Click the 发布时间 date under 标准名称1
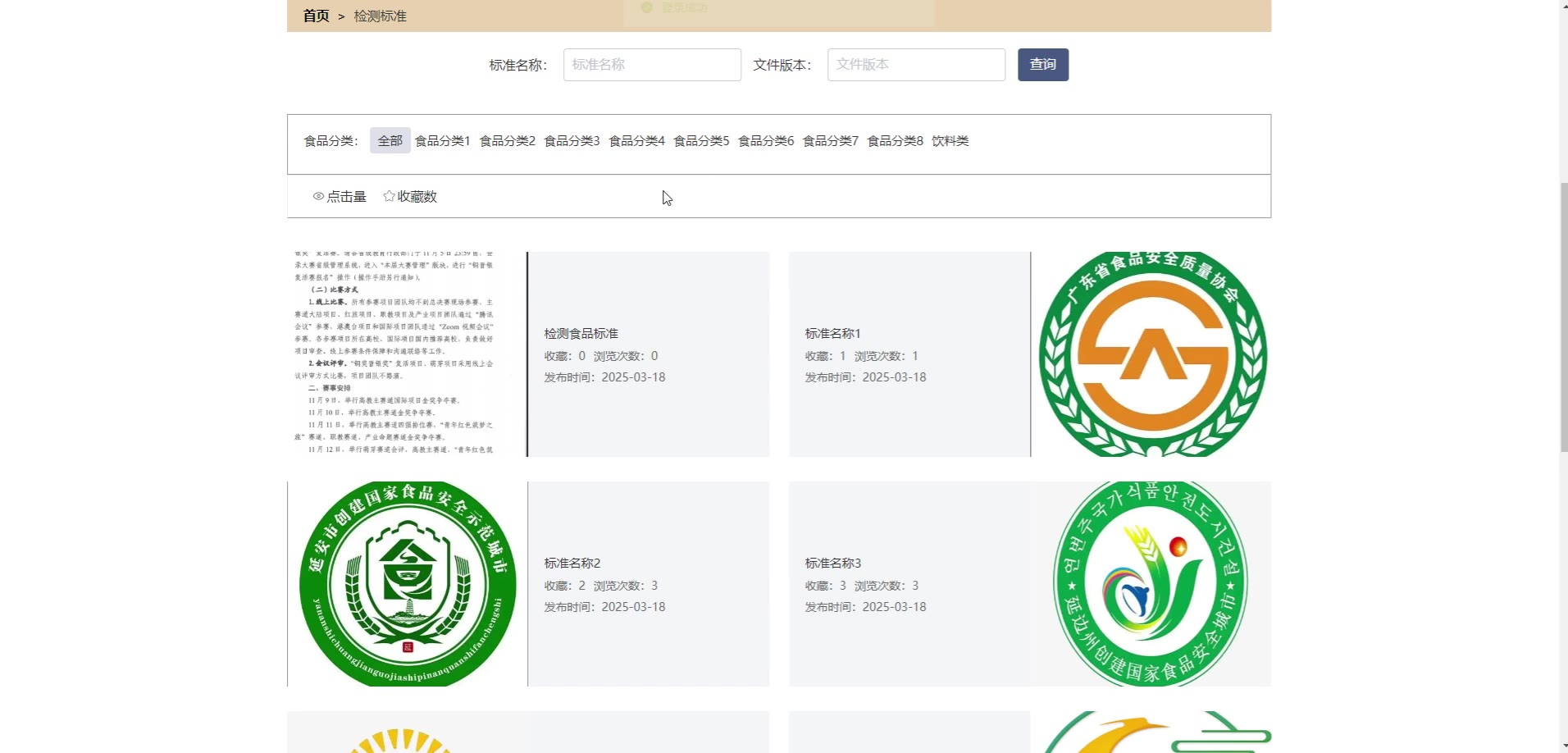This screenshot has width=1568, height=753. pyautogui.click(x=866, y=377)
